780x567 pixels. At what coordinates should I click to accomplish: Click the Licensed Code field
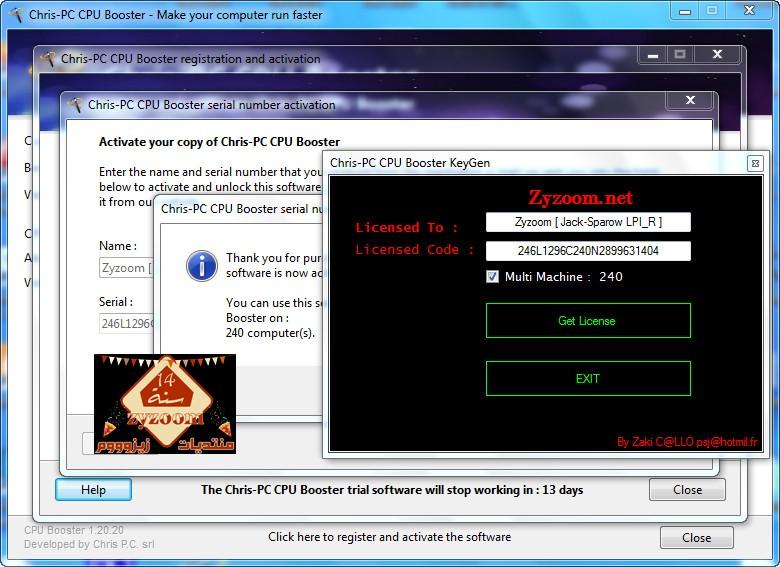(588, 251)
